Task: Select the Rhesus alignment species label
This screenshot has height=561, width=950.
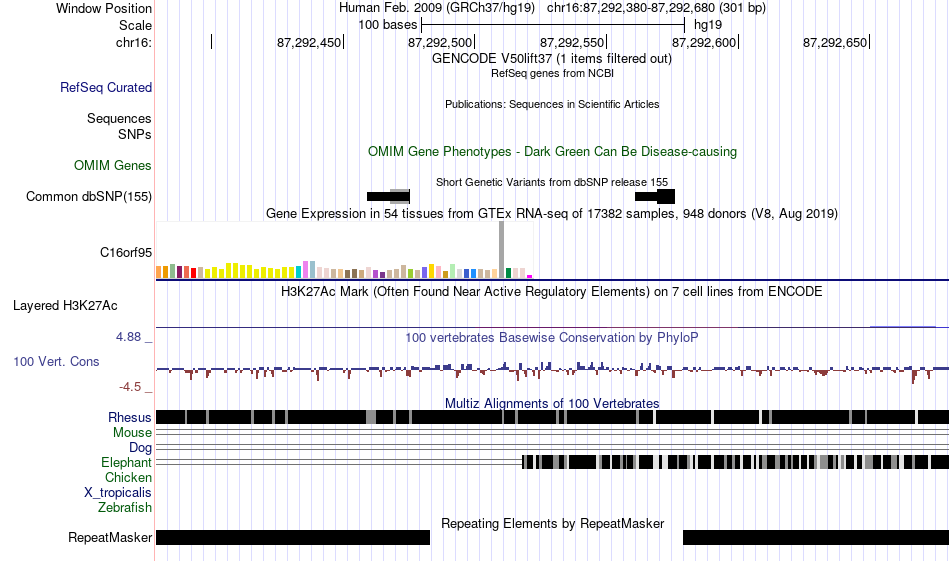Action: click(130, 417)
